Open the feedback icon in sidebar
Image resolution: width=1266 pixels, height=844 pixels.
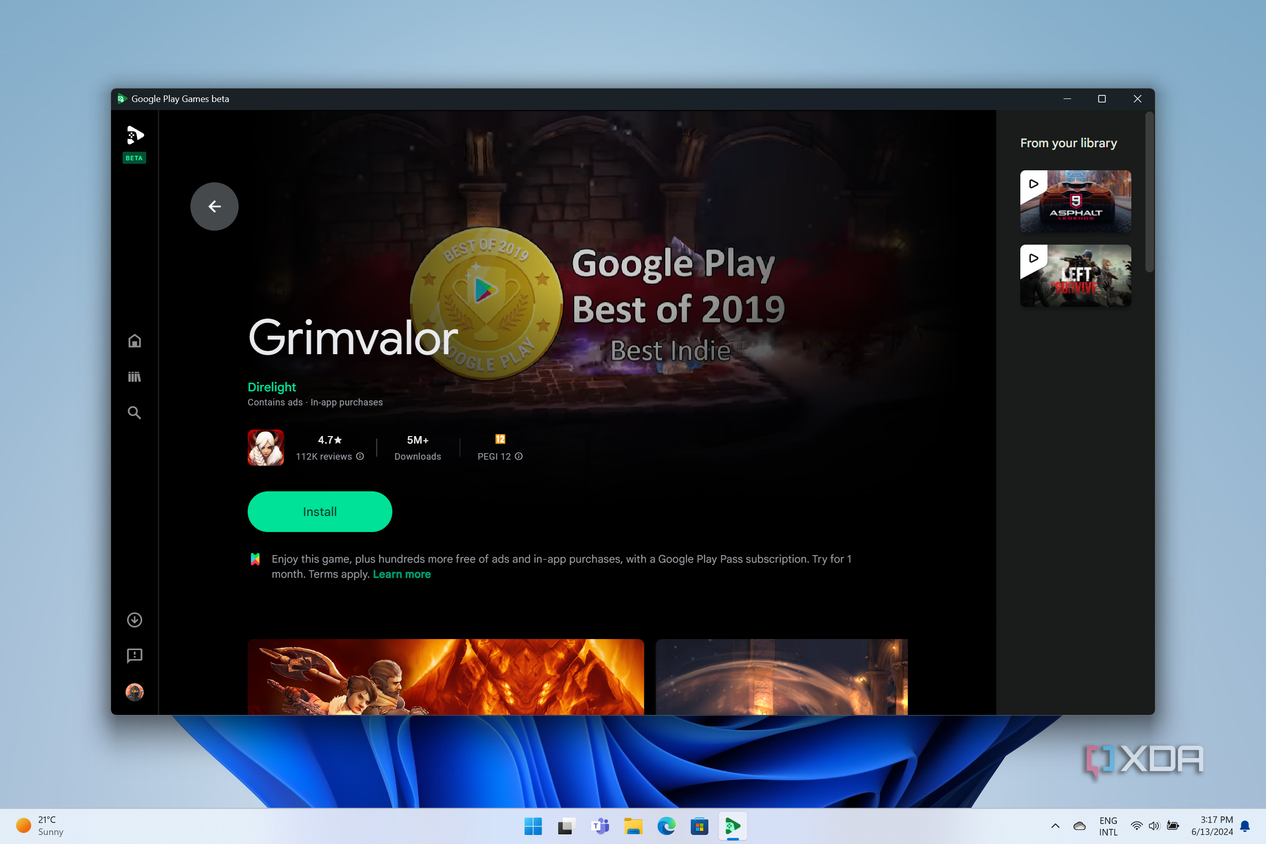coord(134,656)
